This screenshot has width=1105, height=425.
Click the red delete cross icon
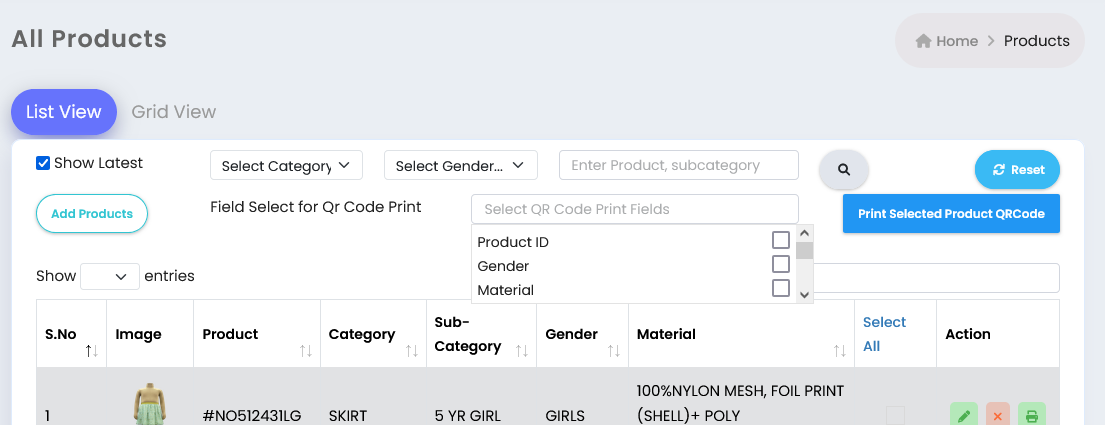tap(998, 416)
